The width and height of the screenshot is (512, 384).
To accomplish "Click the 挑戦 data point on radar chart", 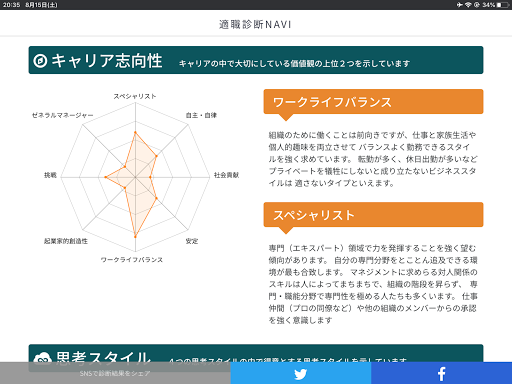I will coord(105,177).
